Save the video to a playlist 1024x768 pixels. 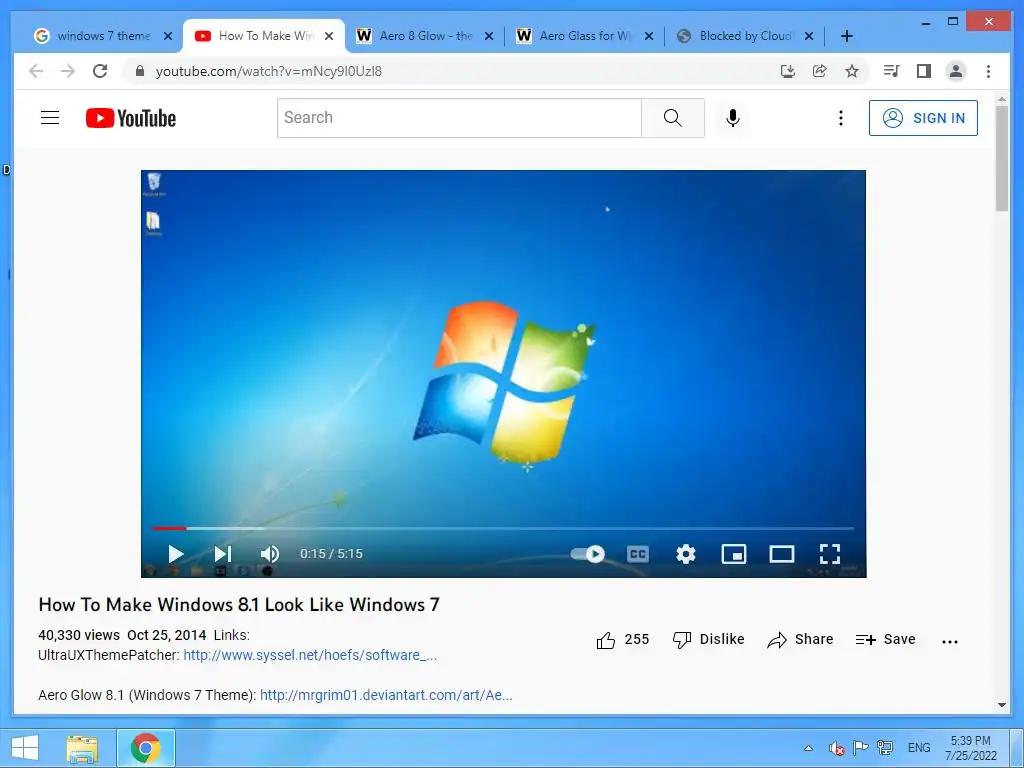pyautogui.click(x=886, y=639)
